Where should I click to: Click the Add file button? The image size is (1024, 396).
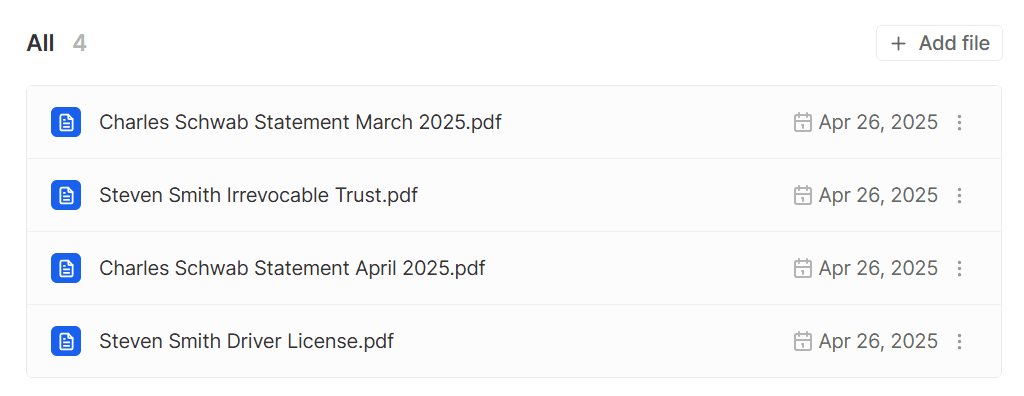(939, 43)
